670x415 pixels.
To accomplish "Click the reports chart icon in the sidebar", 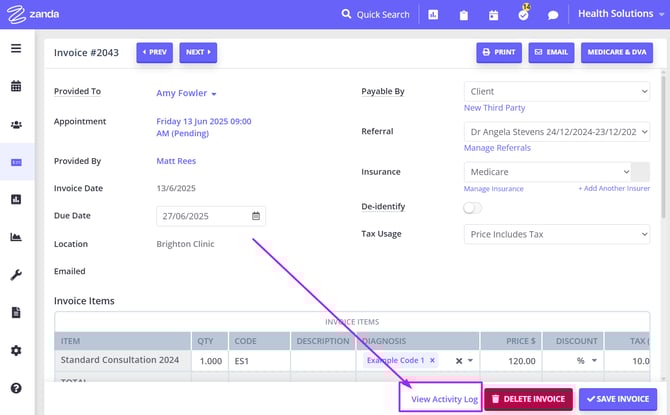I will (x=16, y=237).
